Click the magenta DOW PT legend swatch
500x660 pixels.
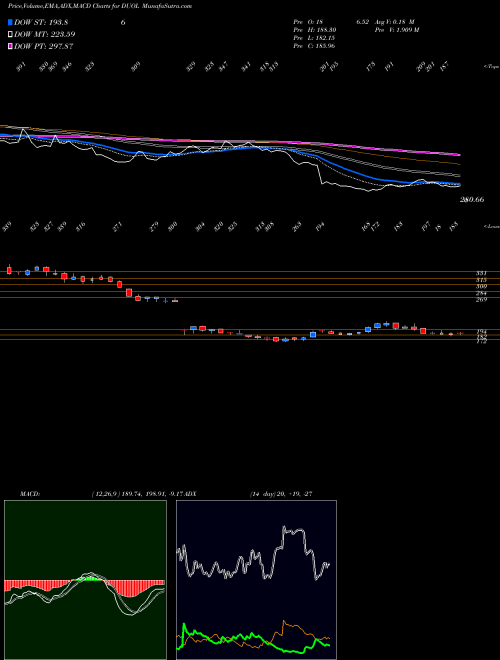click(x=10, y=46)
